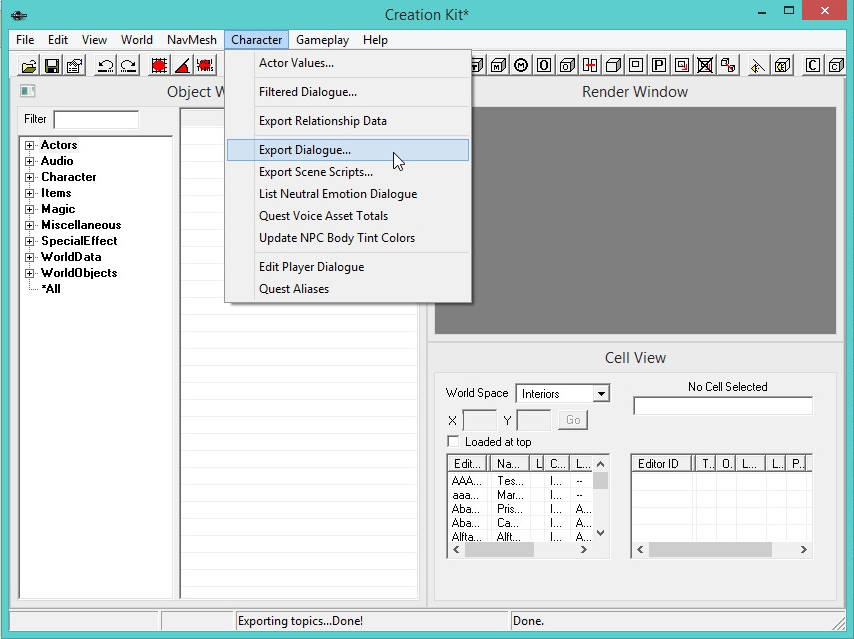Open the File menu
The image size is (854, 639).
pos(25,40)
